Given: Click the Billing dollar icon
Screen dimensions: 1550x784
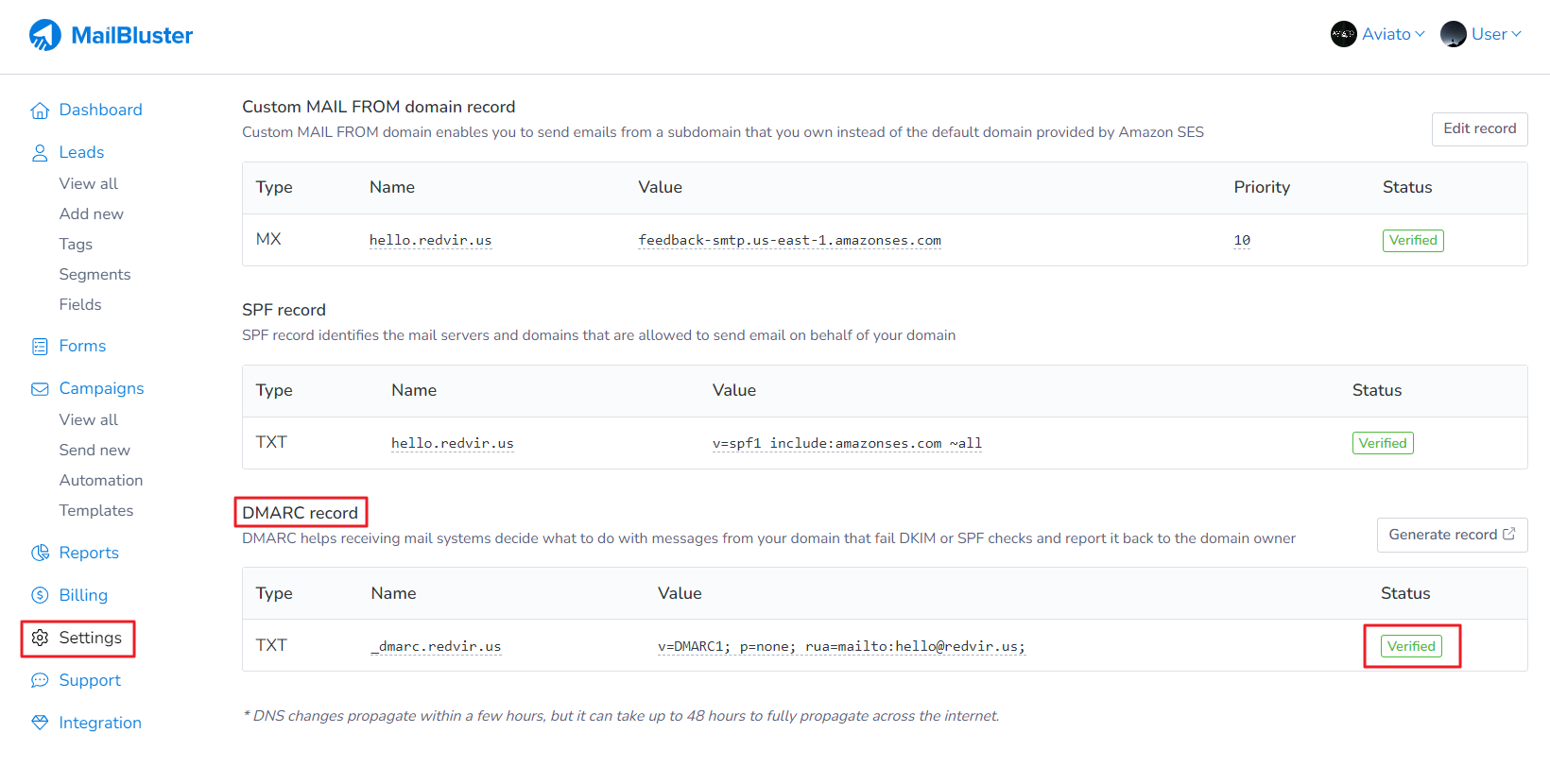Looking at the screenshot, I should 40,595.
